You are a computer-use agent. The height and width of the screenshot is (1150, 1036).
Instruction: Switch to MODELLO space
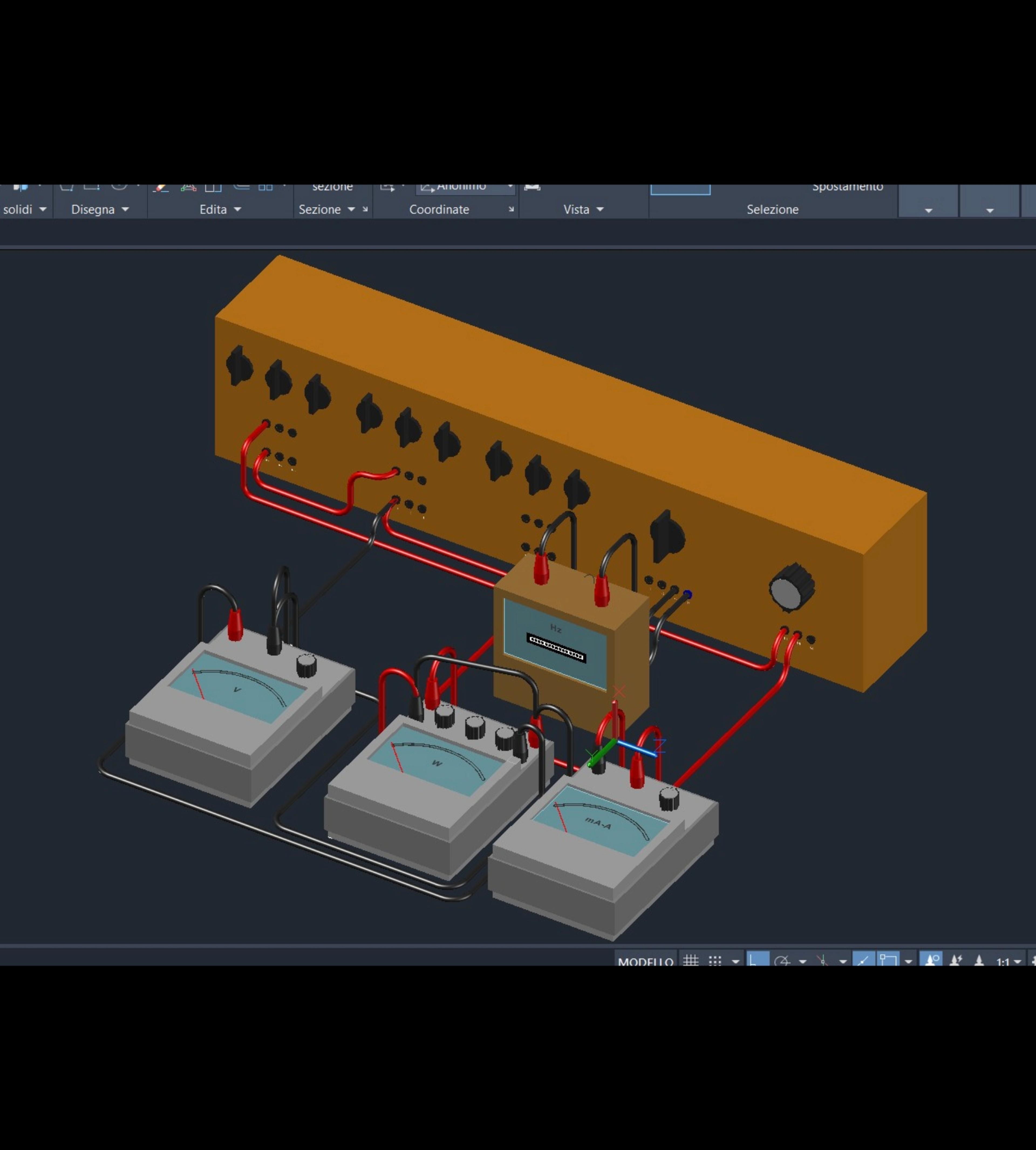[x=646, y=962]
